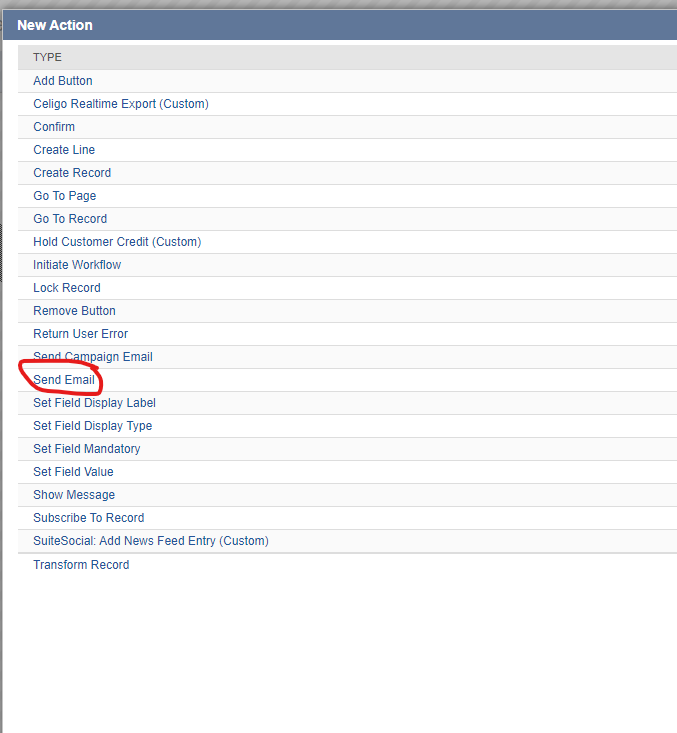The image size is (677, 733).
Task: Select the Add Button action type
Action: click(x=63, y=81)
